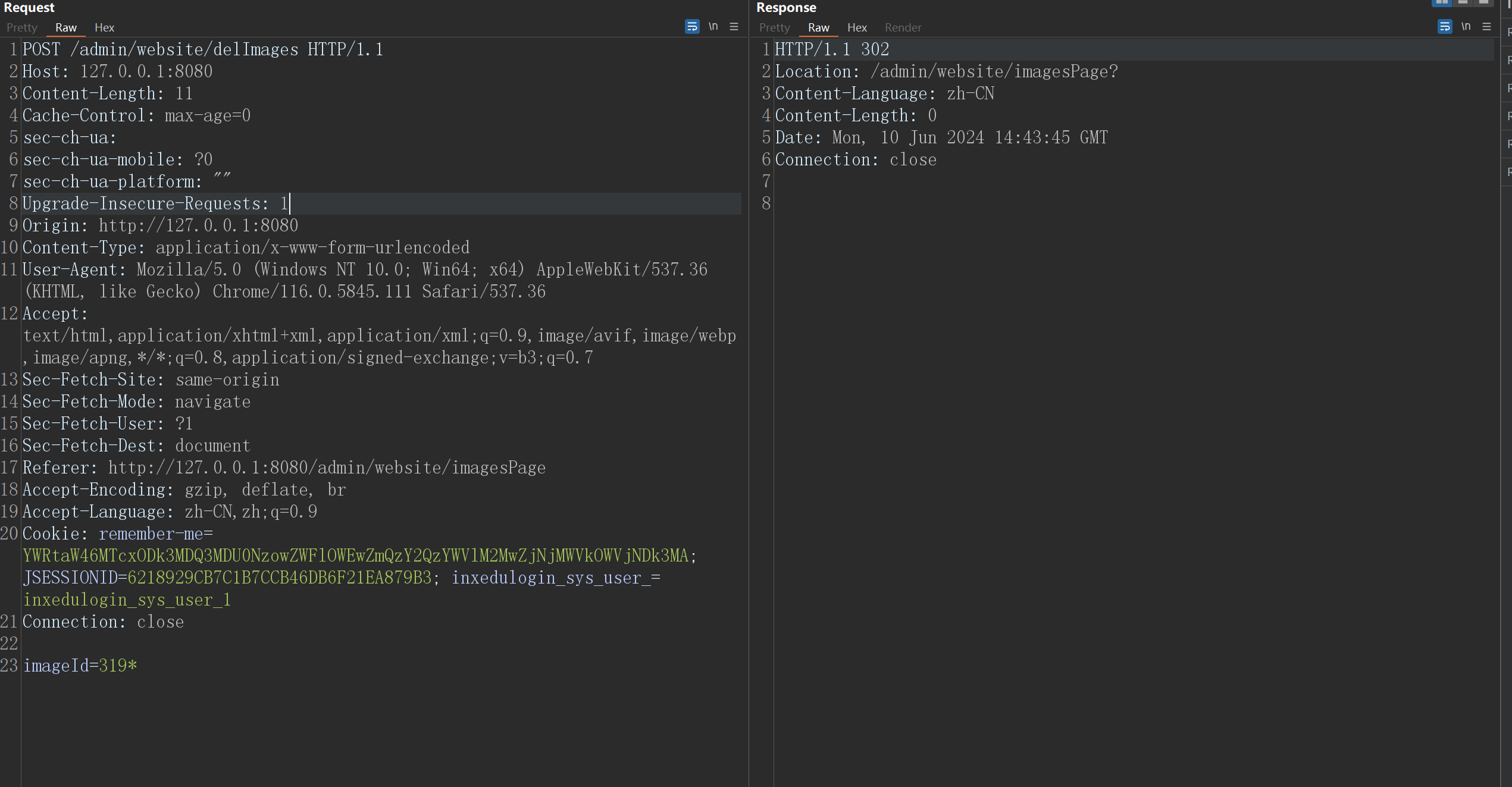Click the 'Date: Mon, 10 Jun 2024' response header

click(942, 137)
